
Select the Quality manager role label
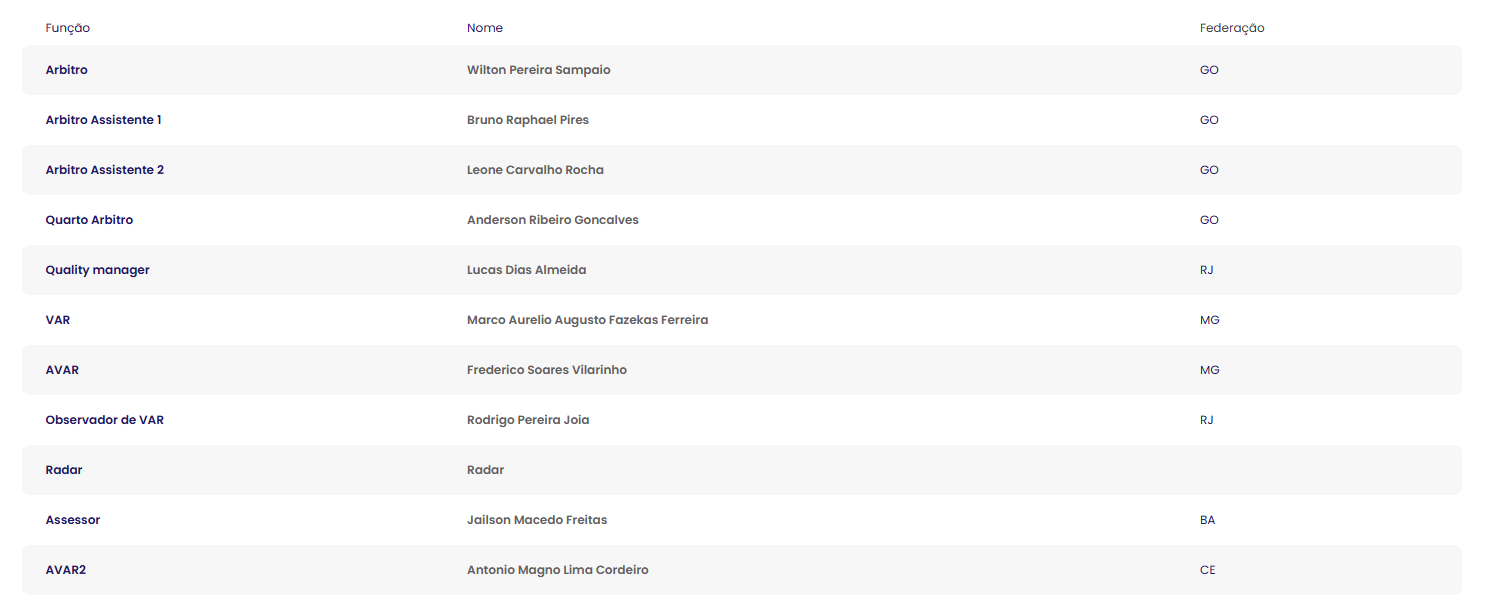click(x=98, y=270)
